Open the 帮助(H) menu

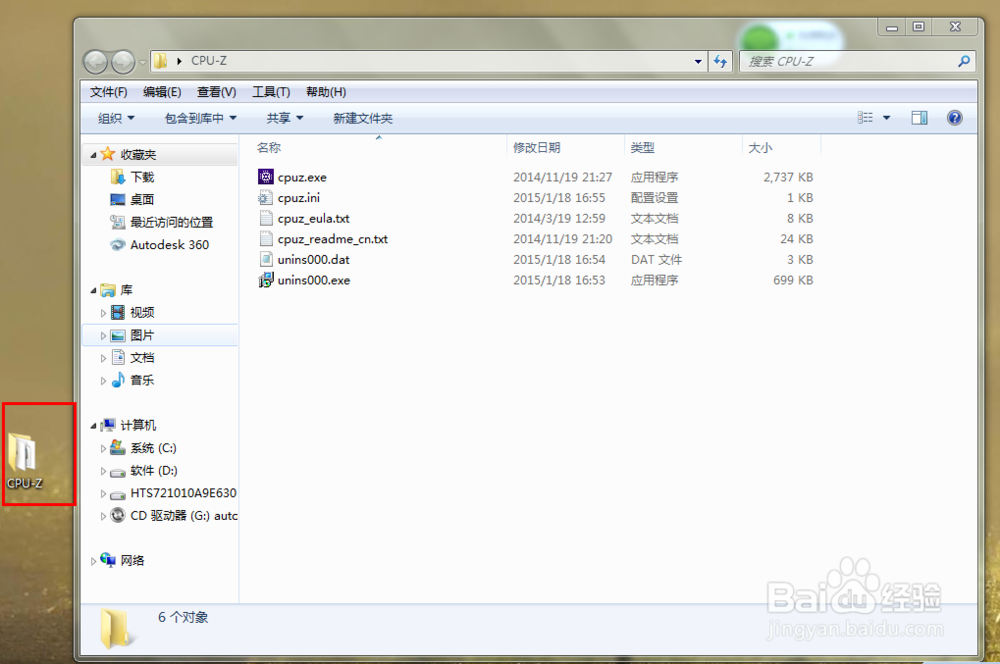[326, 92]
